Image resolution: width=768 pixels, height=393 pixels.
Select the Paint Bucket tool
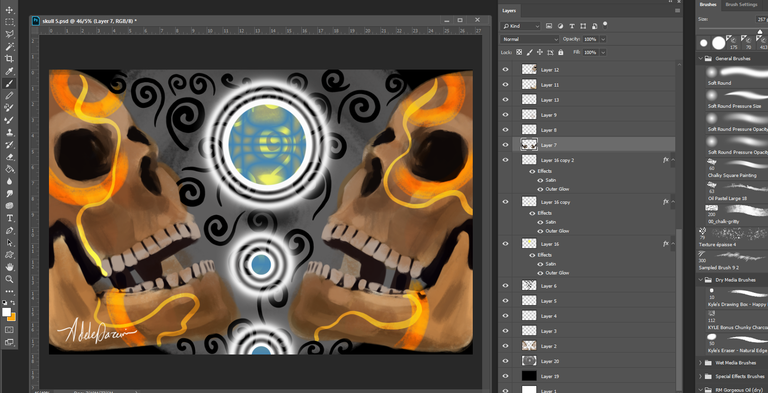coord(9,169)
